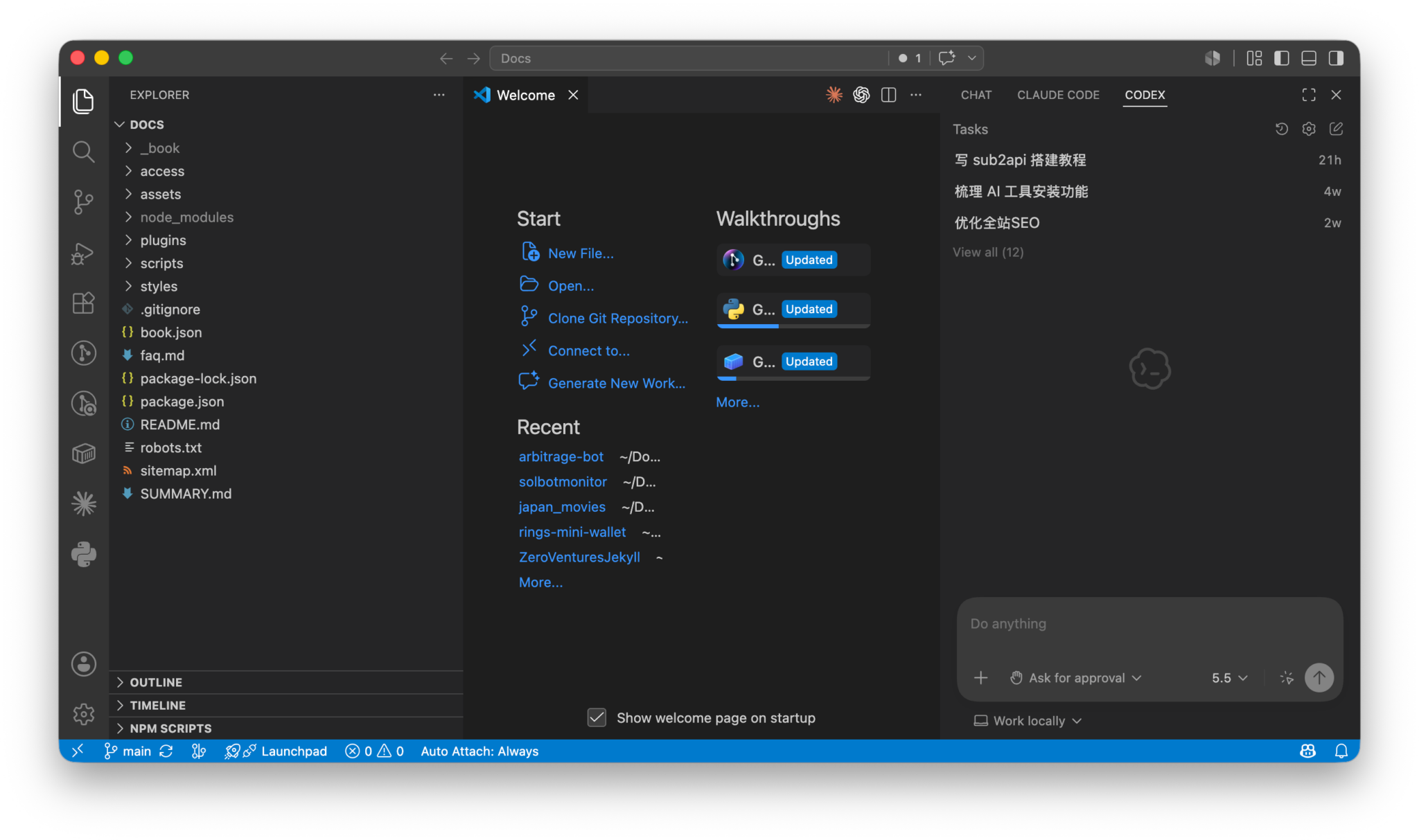This screenshot has width=1419, height=840.
Task: Open the 5.5 model dropdown
Action: tap(1229, 677)
